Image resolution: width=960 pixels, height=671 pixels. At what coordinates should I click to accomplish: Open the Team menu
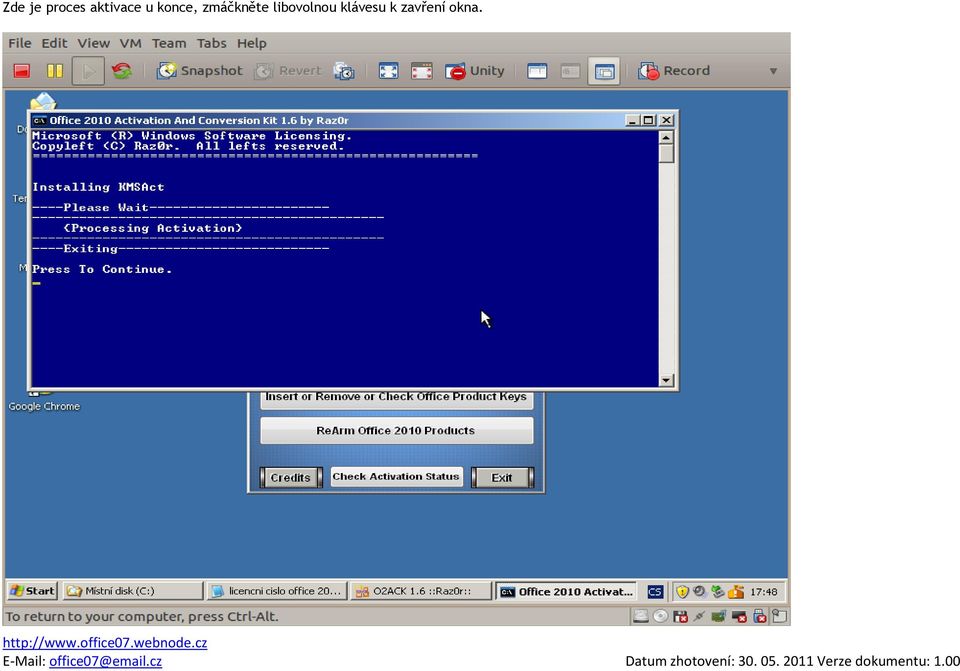pyautogui.click(x=169, y=43)
